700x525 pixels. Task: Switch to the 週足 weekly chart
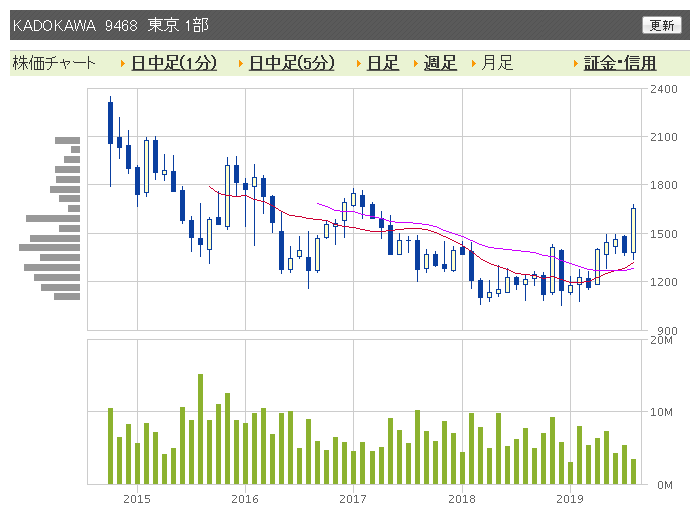point(440,63)
